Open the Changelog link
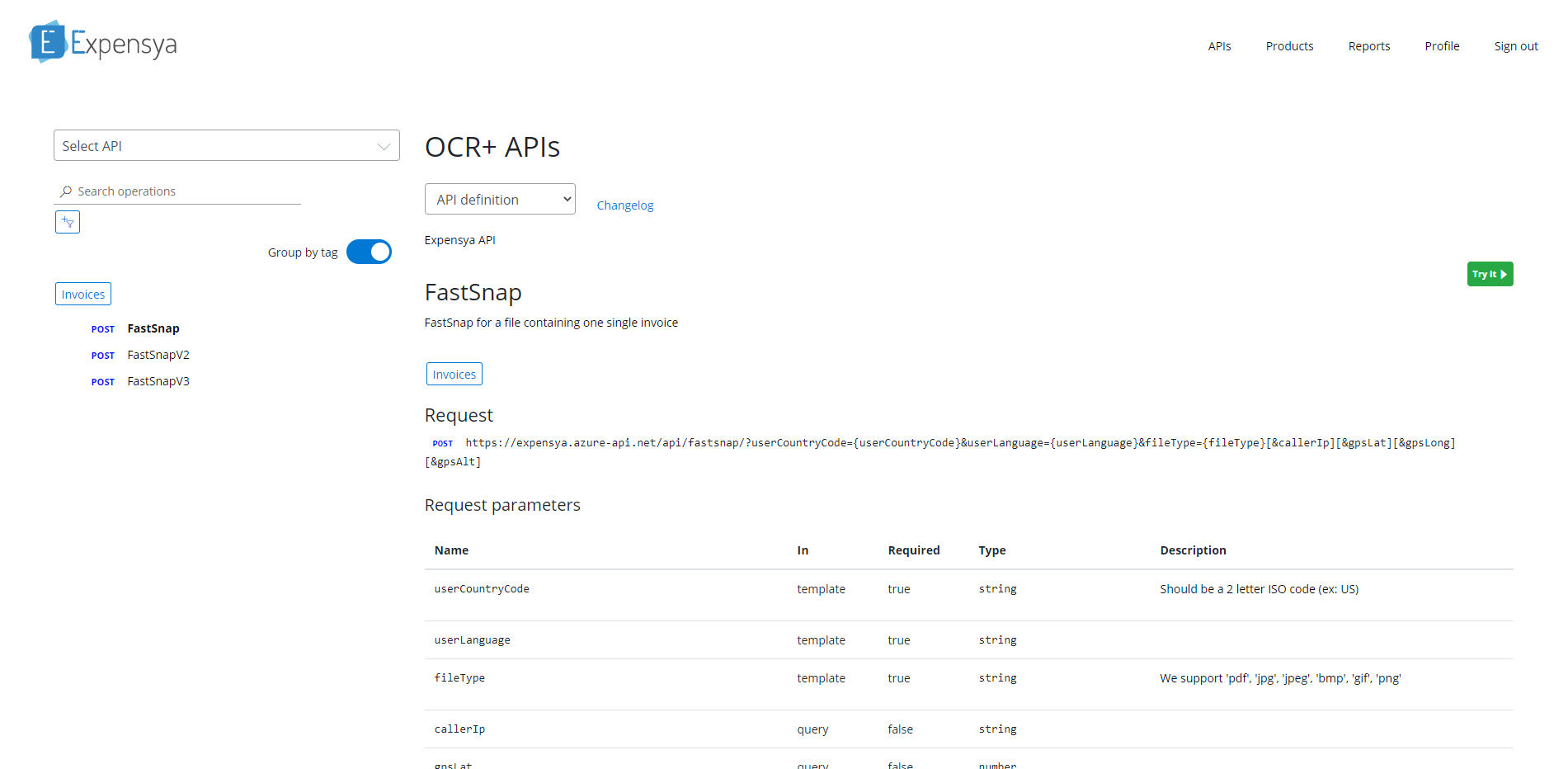This screenshot has width=1568, height=769. tap(625, 205)
